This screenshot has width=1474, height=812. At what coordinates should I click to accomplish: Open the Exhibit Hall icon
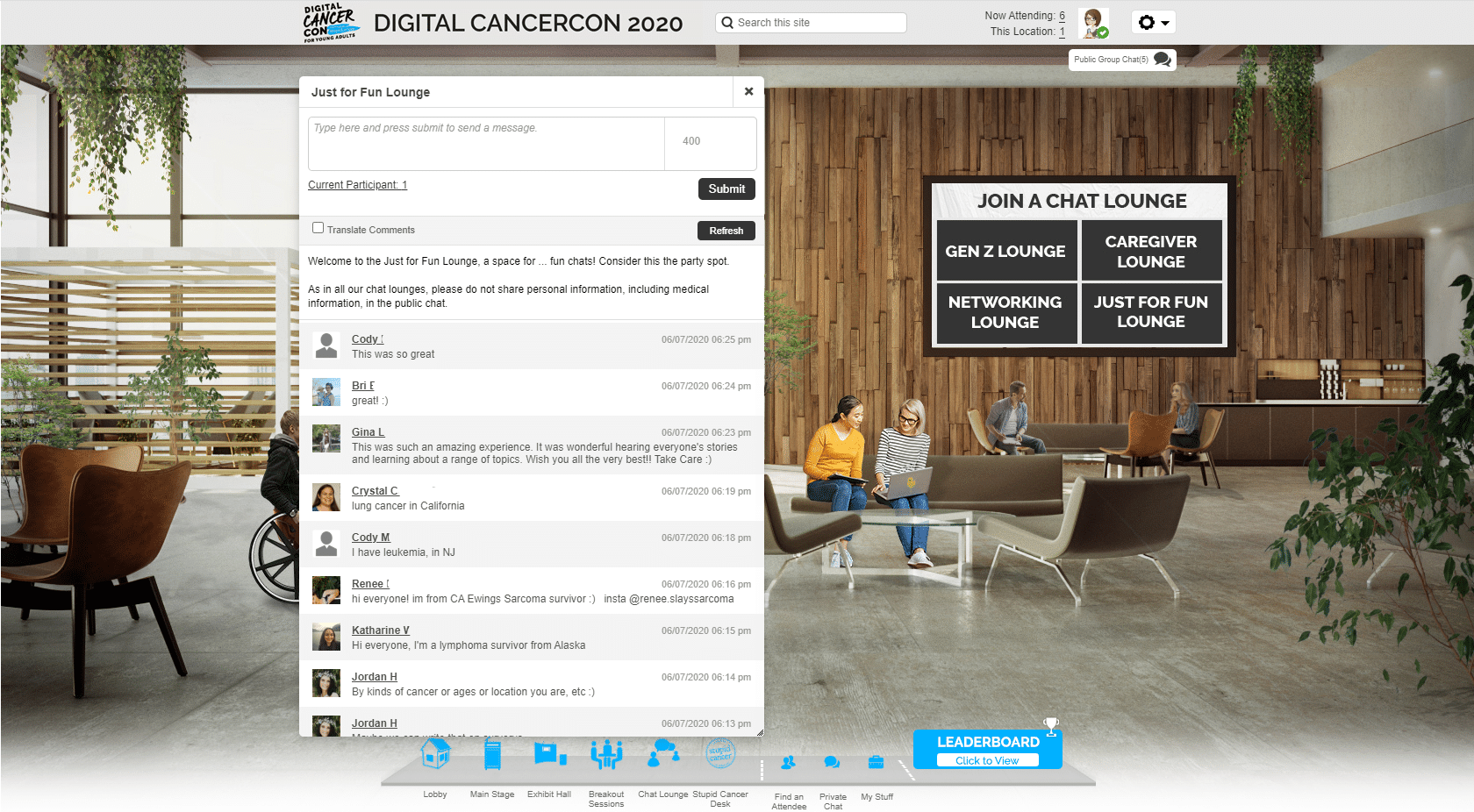[x=549, y=754]
